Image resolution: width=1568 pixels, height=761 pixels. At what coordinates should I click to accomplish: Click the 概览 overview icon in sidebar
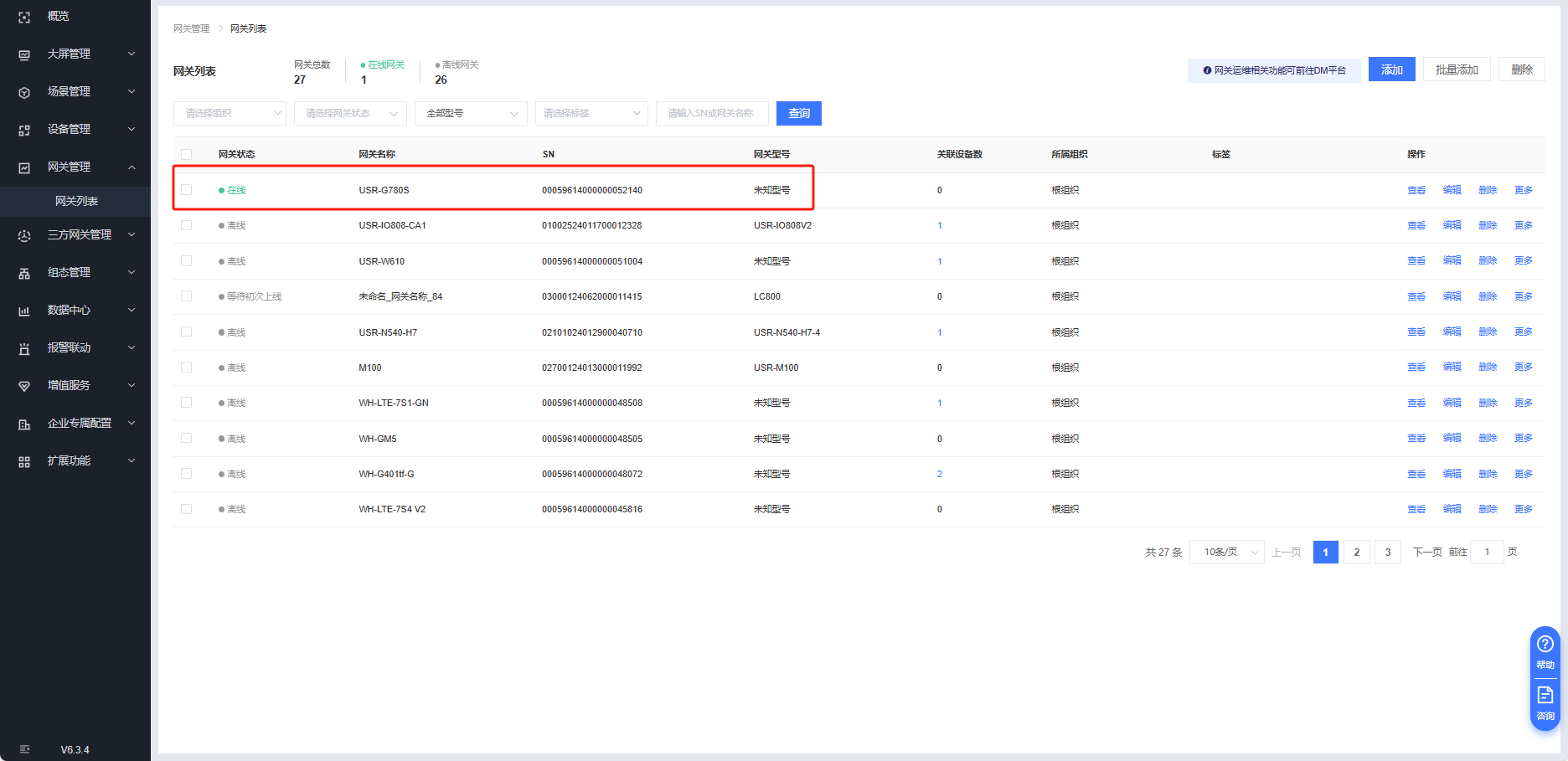pos(24,17)
